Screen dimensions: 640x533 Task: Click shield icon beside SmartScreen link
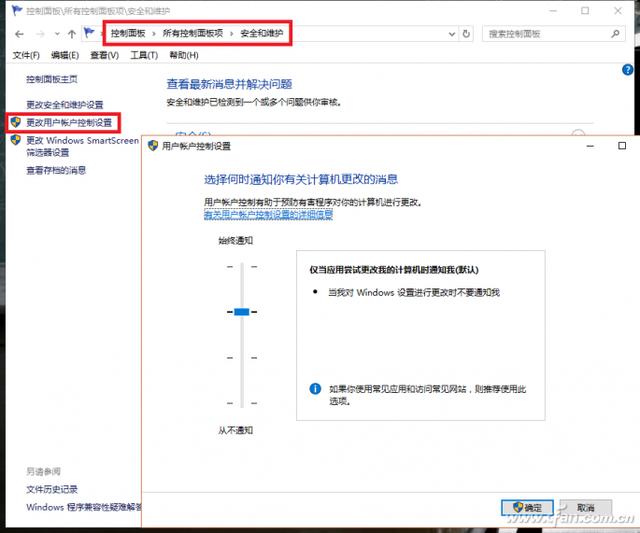tap(16, 140)
